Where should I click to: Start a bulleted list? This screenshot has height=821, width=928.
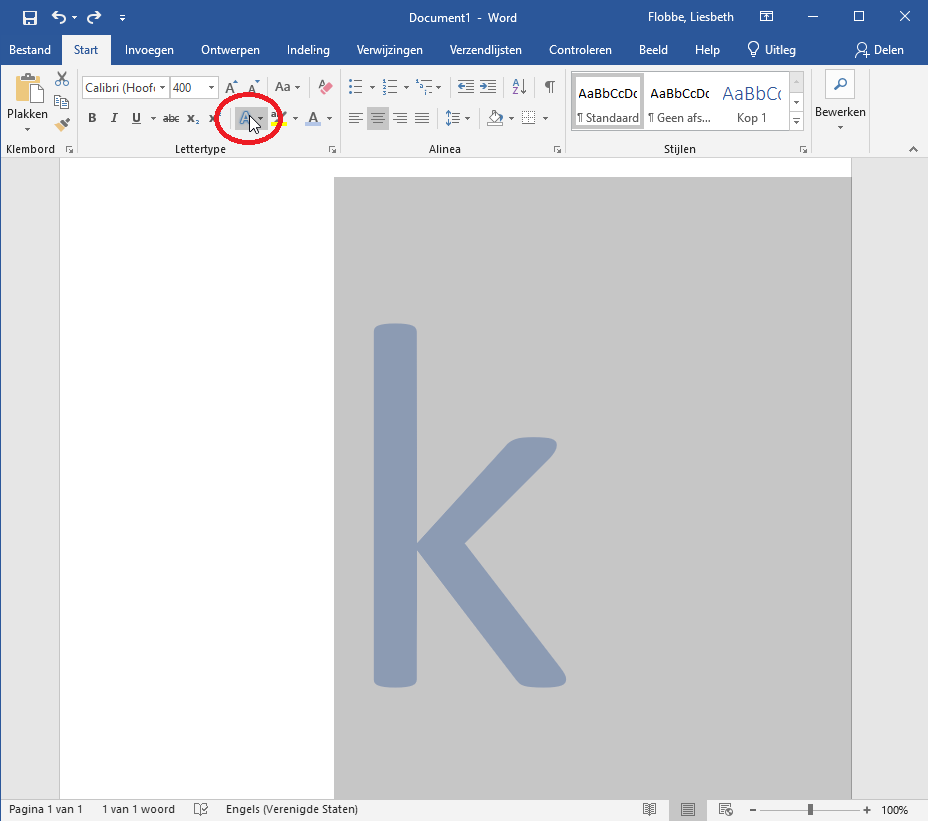(x=356, y=87)
